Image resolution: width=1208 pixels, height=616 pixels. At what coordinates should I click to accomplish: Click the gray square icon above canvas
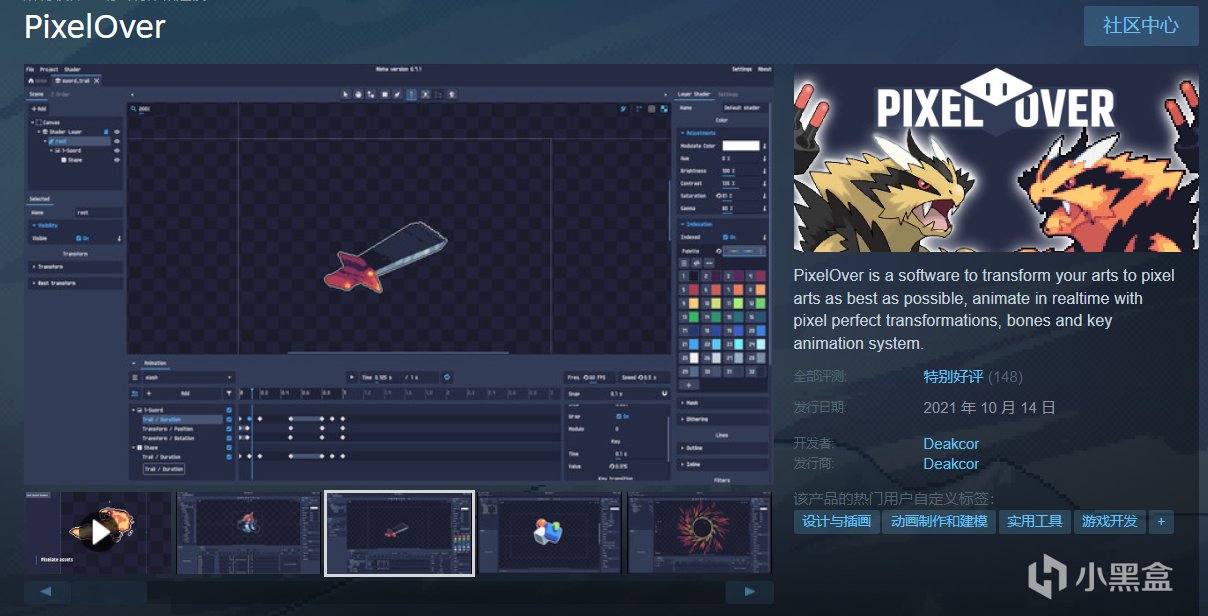click(651, 109)
